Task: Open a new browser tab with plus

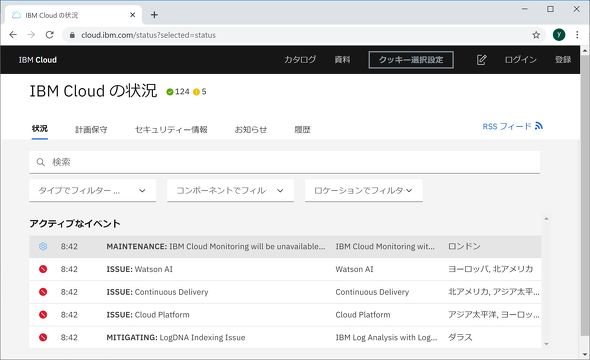Action: 154,15
